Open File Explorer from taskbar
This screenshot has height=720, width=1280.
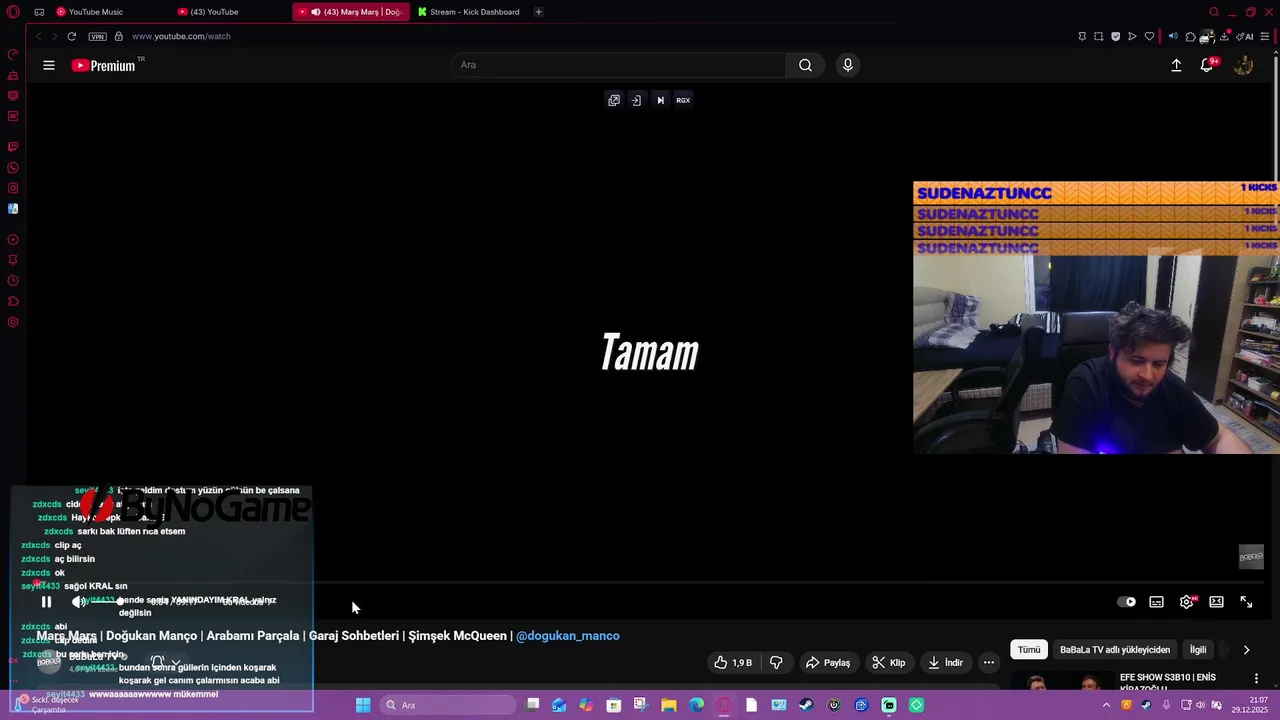pos(669,705)
